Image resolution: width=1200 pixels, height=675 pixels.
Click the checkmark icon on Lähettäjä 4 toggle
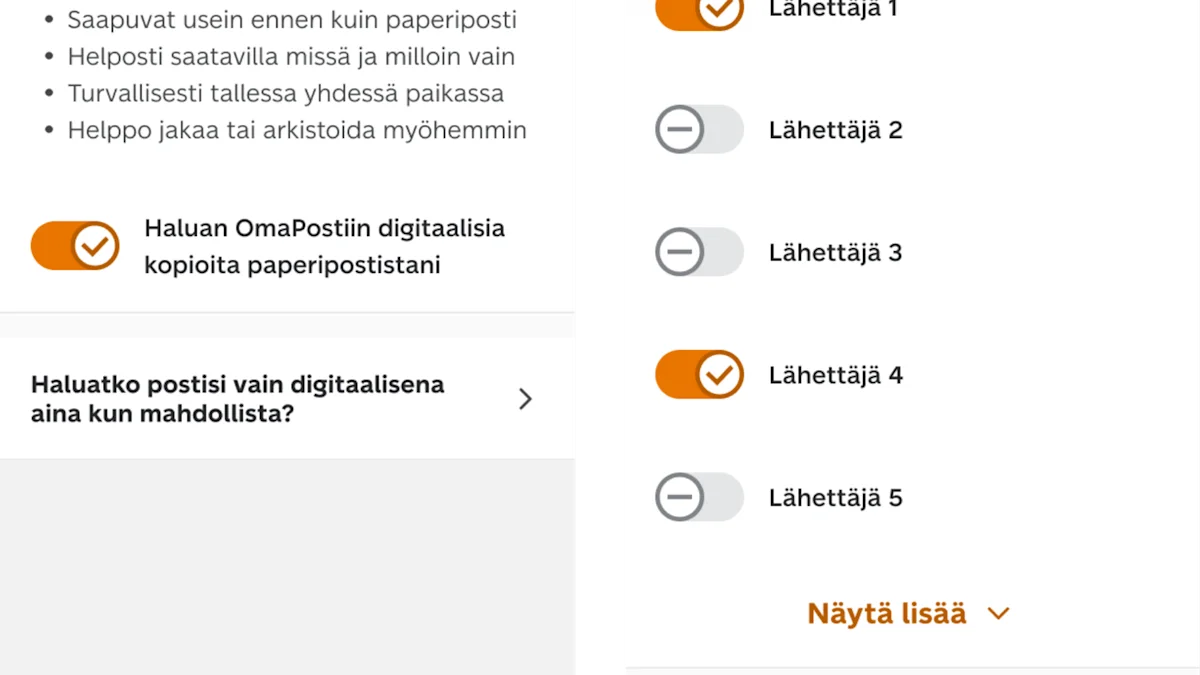[718, 375]
